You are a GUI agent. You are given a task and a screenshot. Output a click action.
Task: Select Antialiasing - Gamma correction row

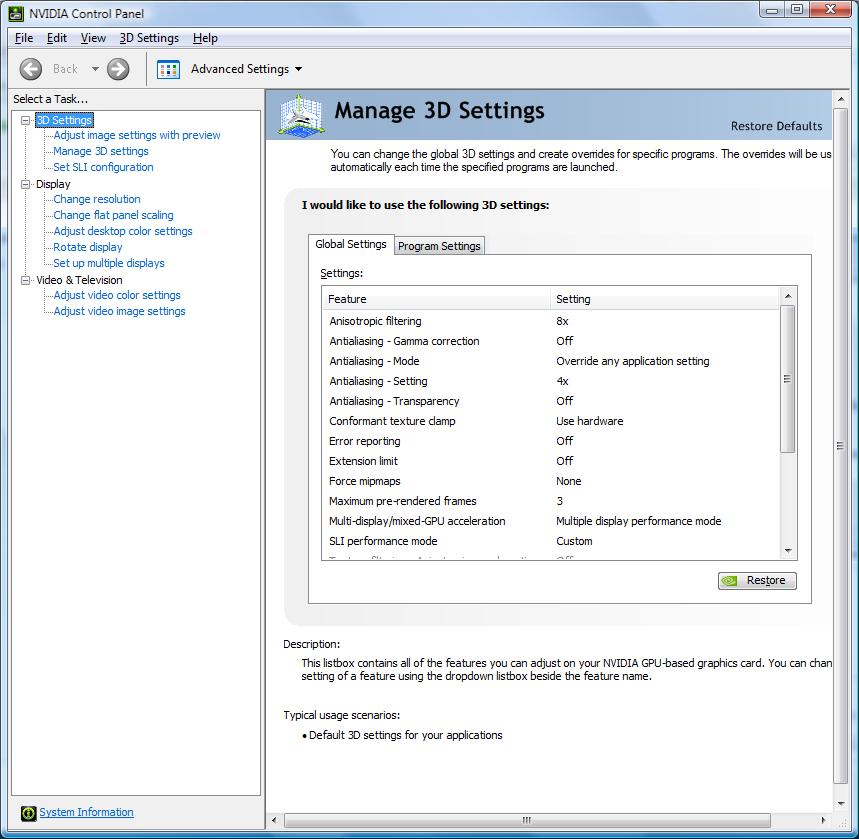pyautogui.click(x=551, y=341)
